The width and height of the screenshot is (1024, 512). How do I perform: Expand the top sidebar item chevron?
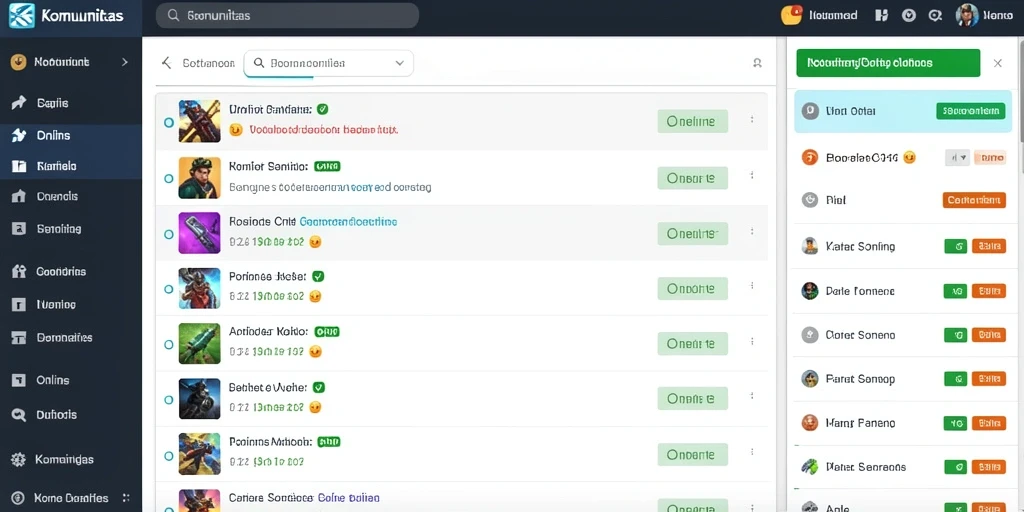coord(125,62)
